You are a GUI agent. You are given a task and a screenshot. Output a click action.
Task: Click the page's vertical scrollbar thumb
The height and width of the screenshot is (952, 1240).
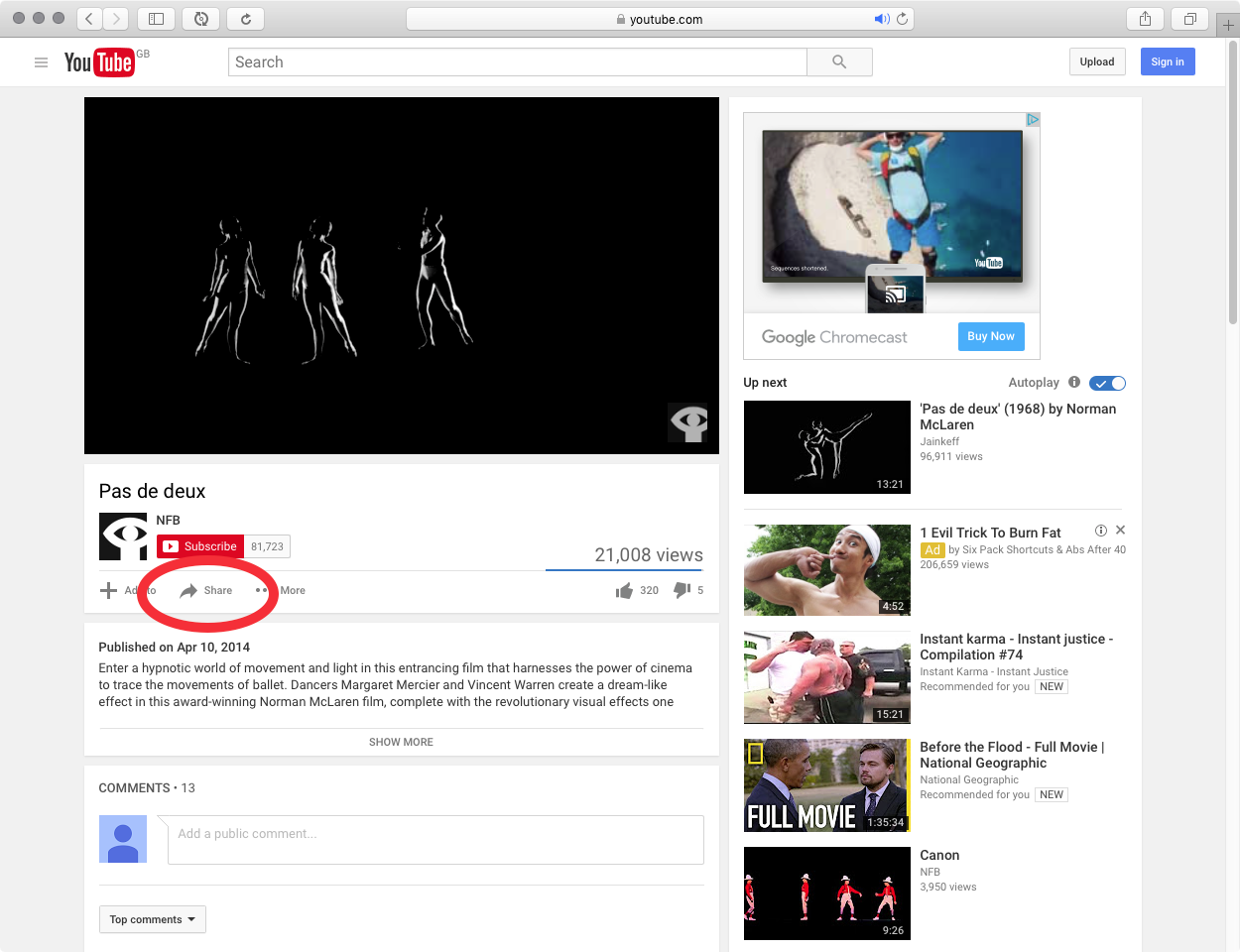(x=1233, y=183)
